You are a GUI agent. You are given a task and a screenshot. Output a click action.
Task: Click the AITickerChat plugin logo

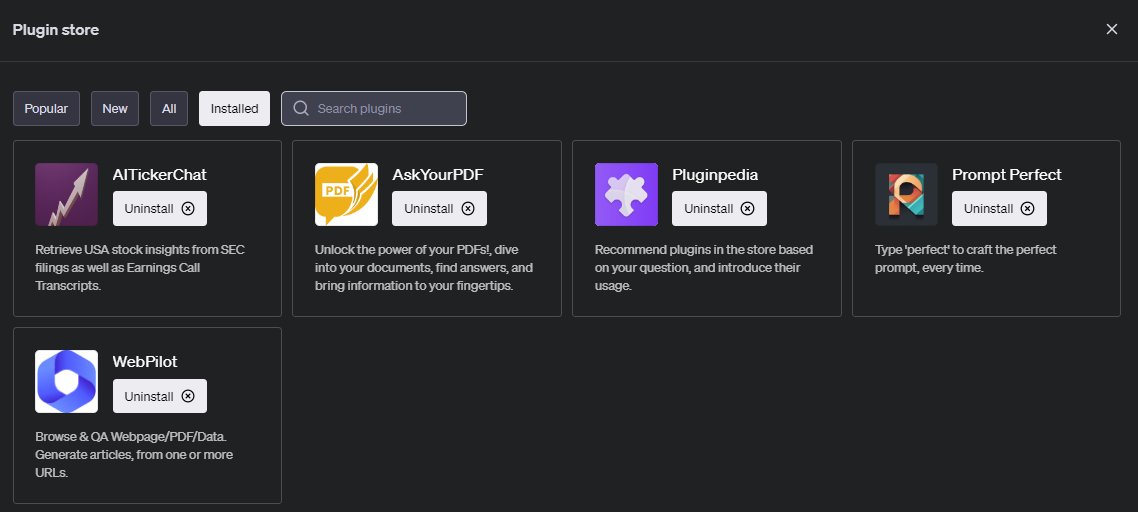(x=66, y=195)
